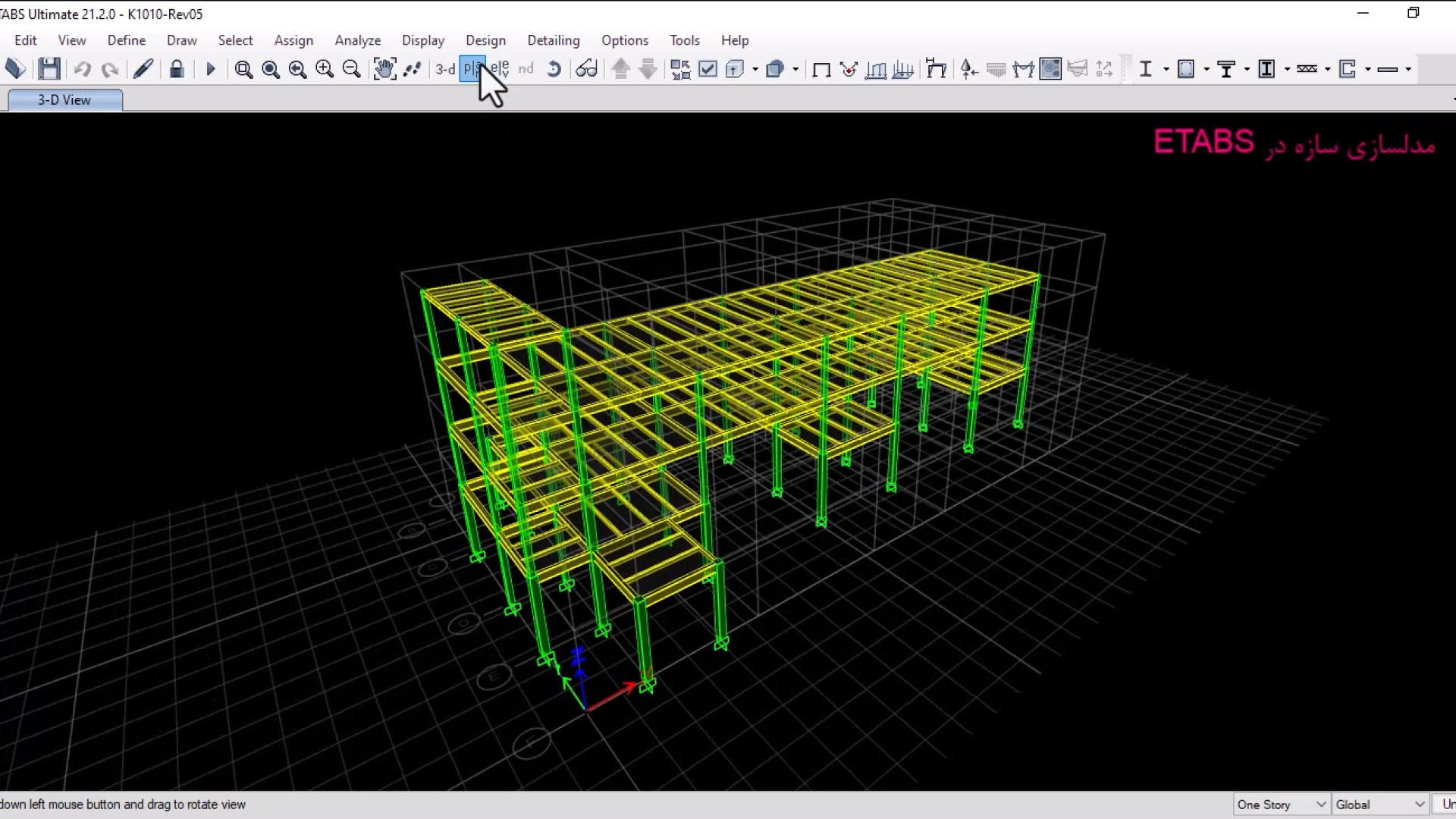Select the 3-D View tab

[64, 100]
